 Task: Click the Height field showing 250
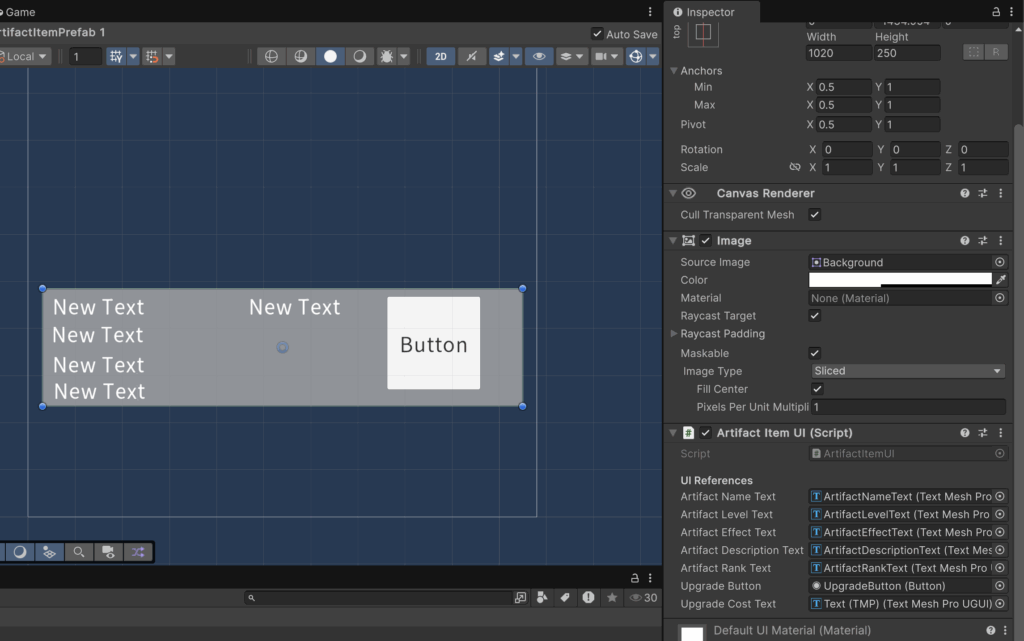[907, 53]
